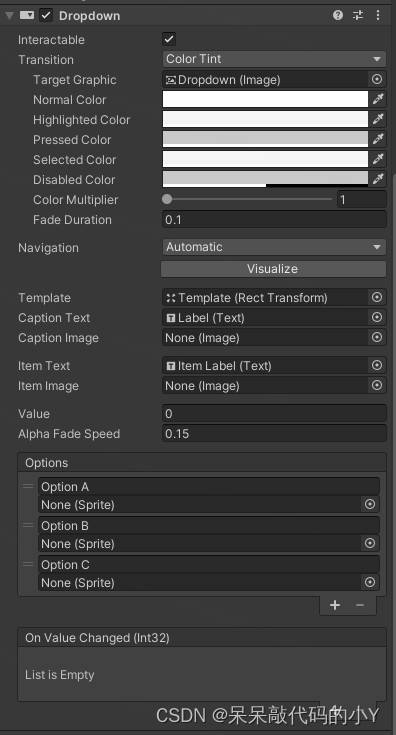This screenshot has height=735, width=396.
Task: Collapse the Dropdown component foldout arrow
Action: coord(9,15)
